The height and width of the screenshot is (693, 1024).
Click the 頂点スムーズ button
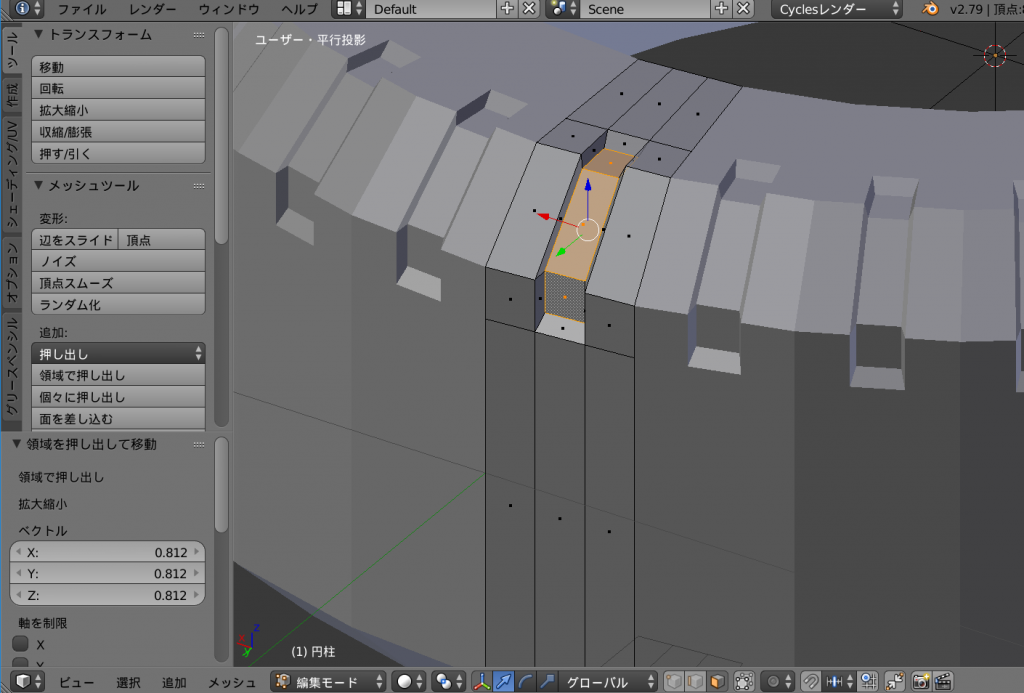(x=118, y=283)
